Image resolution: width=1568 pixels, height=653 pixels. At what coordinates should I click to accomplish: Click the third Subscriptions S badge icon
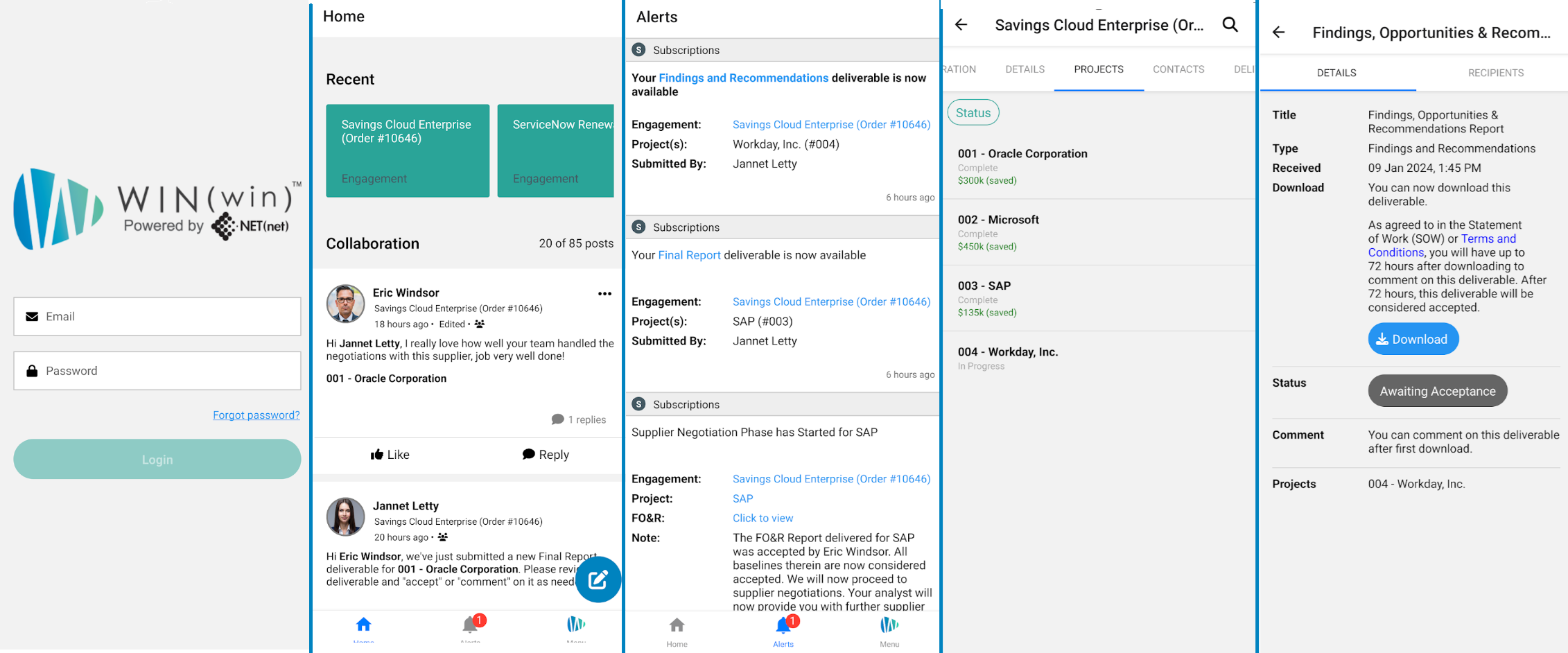(x=639, y=404)
